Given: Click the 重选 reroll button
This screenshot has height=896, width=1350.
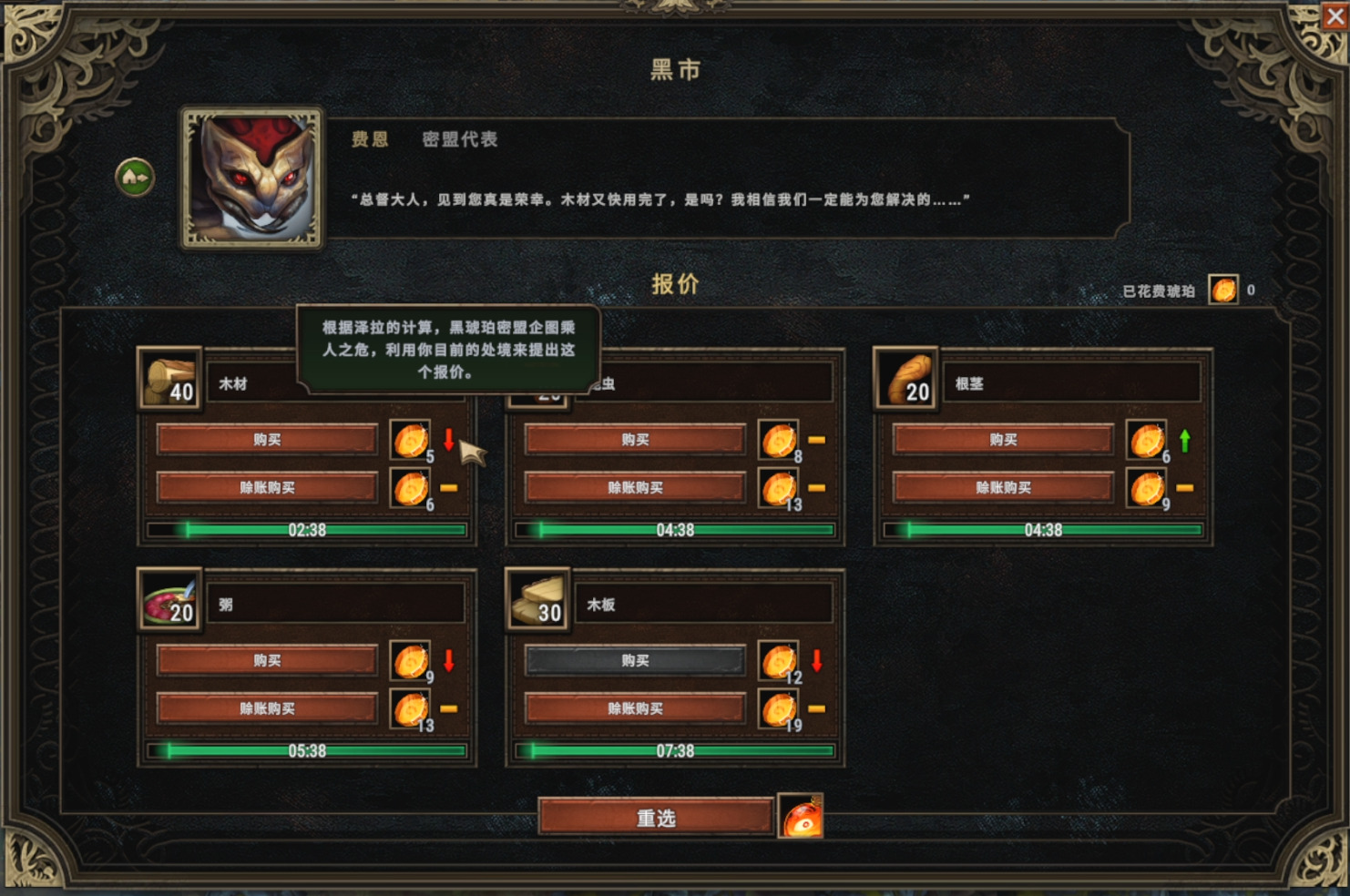Looking at the screenshot, I should tap(656, 817).
